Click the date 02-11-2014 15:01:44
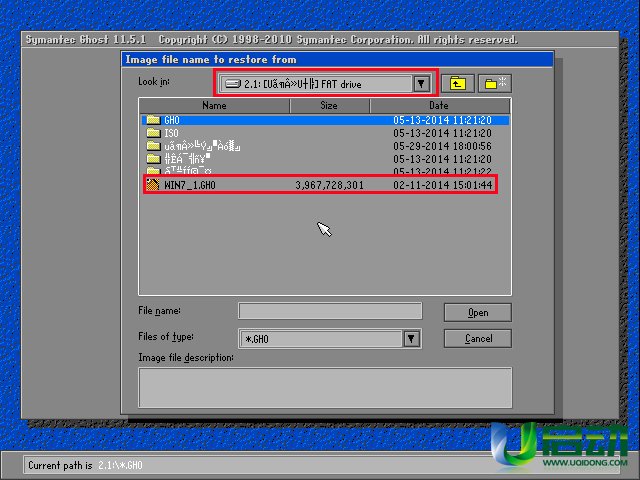The height and width of the screenshot is (480, 640). (x=443, y=185)
